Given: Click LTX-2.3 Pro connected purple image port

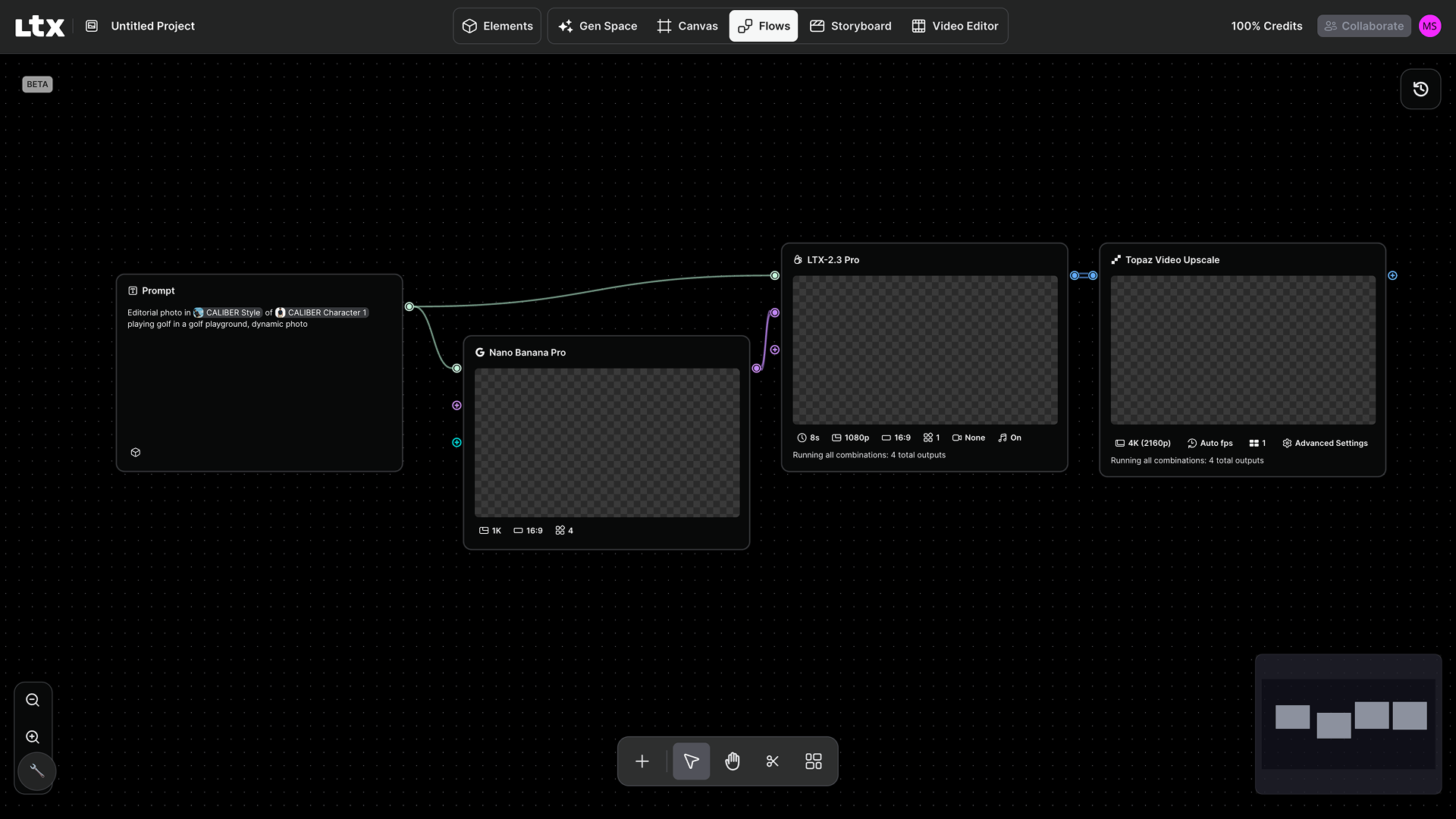Looking at the screenshot, I should pos(775,312).
